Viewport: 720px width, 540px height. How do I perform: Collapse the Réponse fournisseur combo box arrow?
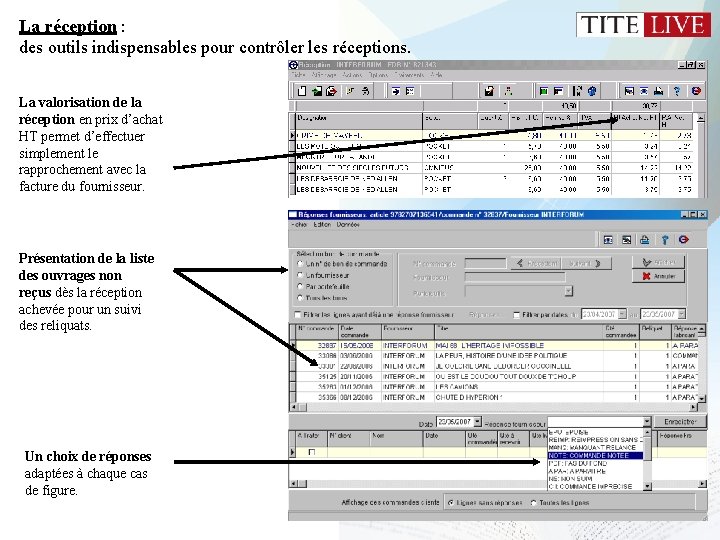coord(647,422)
